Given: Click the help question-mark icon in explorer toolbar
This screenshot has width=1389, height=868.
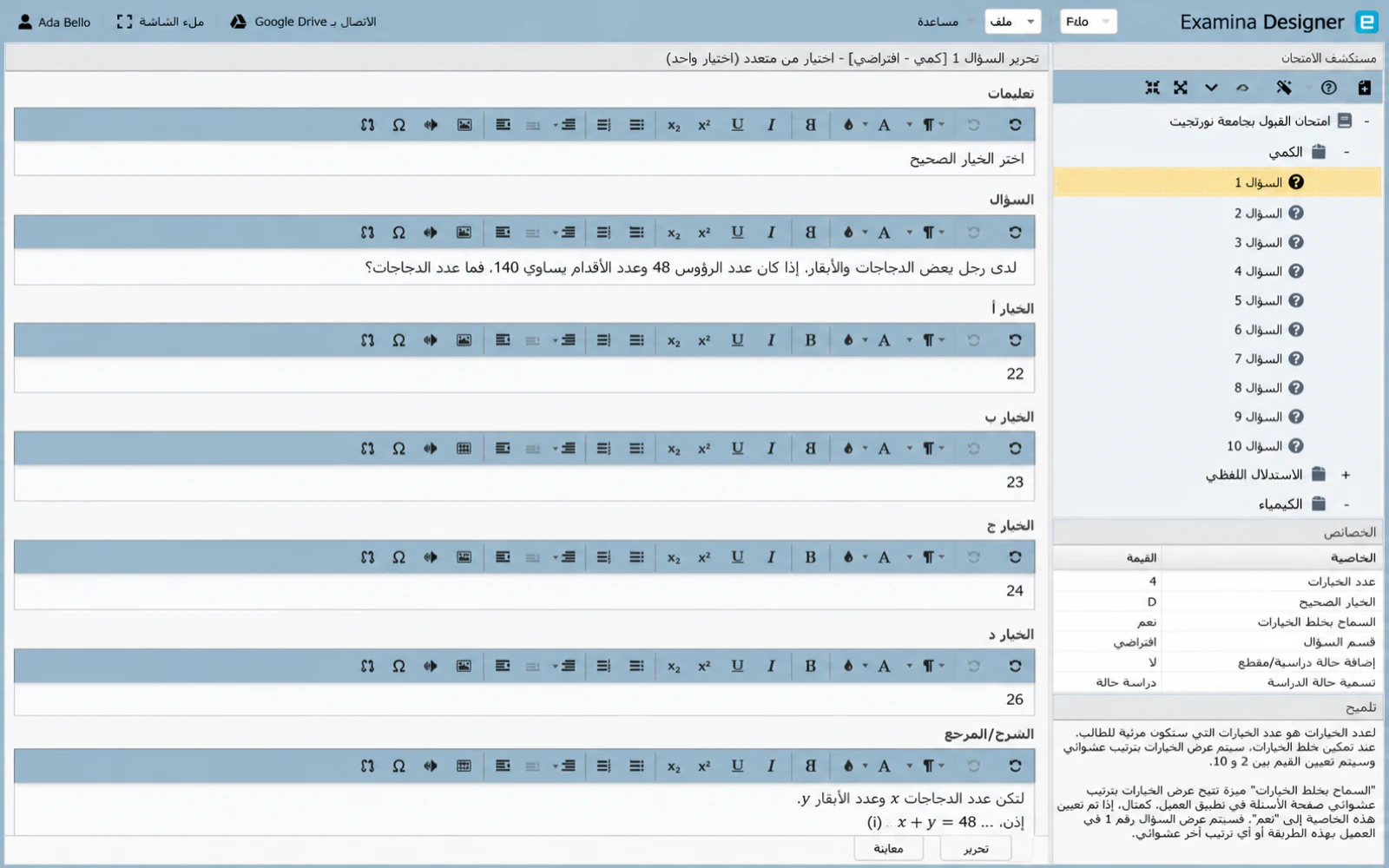Looking at the screenshot, I should click(1328, 88).
